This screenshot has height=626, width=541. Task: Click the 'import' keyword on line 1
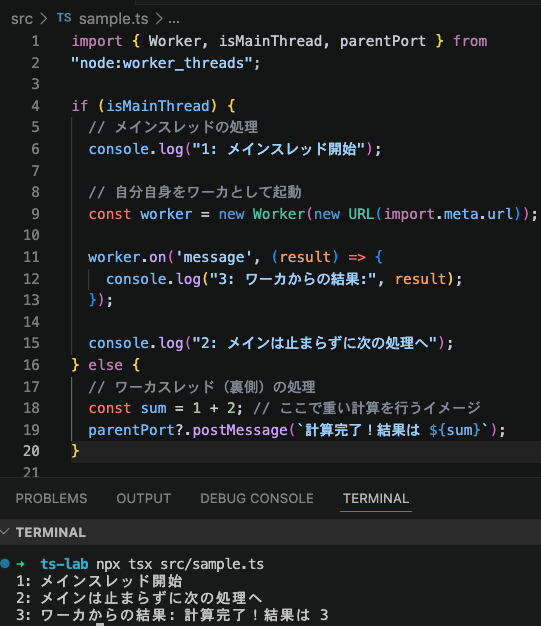click(97, 41)
